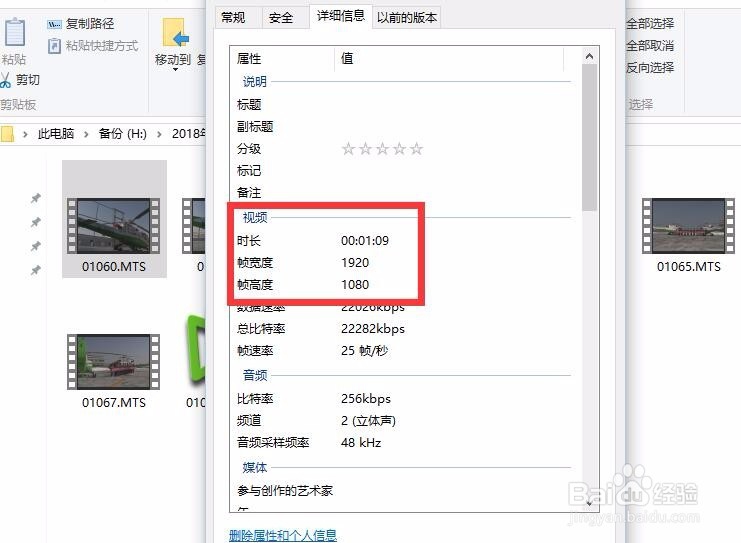Set rating to five stars in 分级

416,149
